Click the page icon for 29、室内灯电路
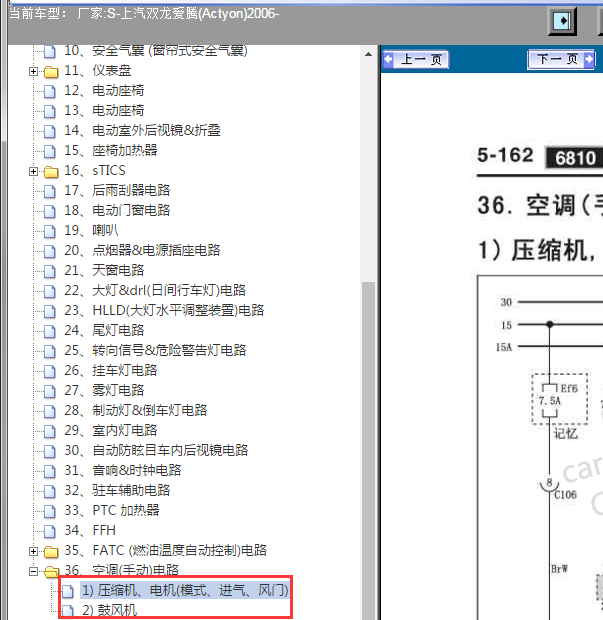Screen dimensions: 603x620 tap(49, 431)
